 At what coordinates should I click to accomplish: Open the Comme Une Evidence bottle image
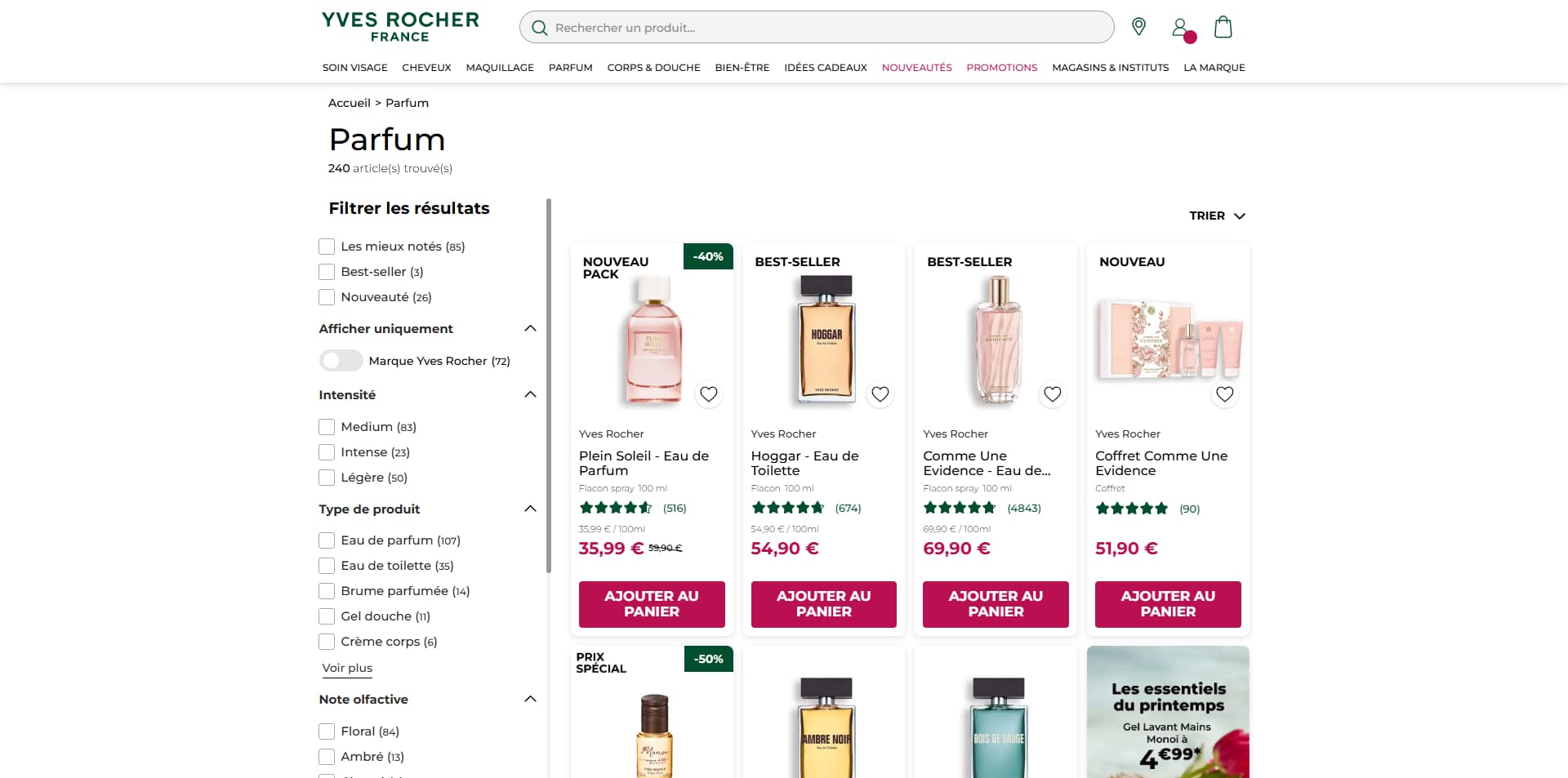(x=997, y=339)
